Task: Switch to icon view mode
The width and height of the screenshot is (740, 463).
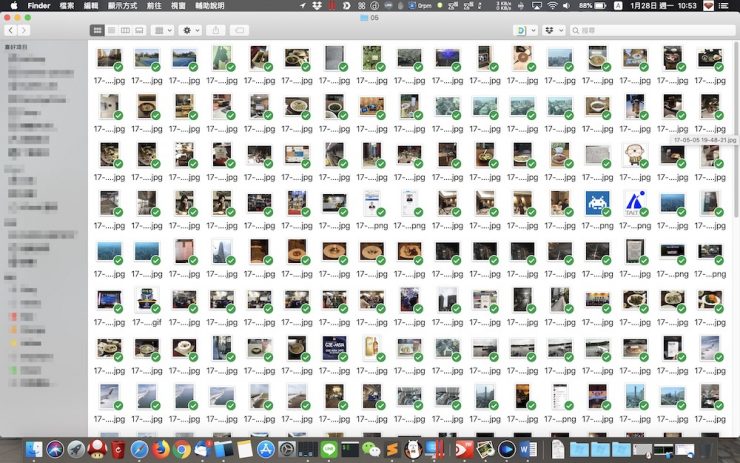Action: [x=97, y=31]
